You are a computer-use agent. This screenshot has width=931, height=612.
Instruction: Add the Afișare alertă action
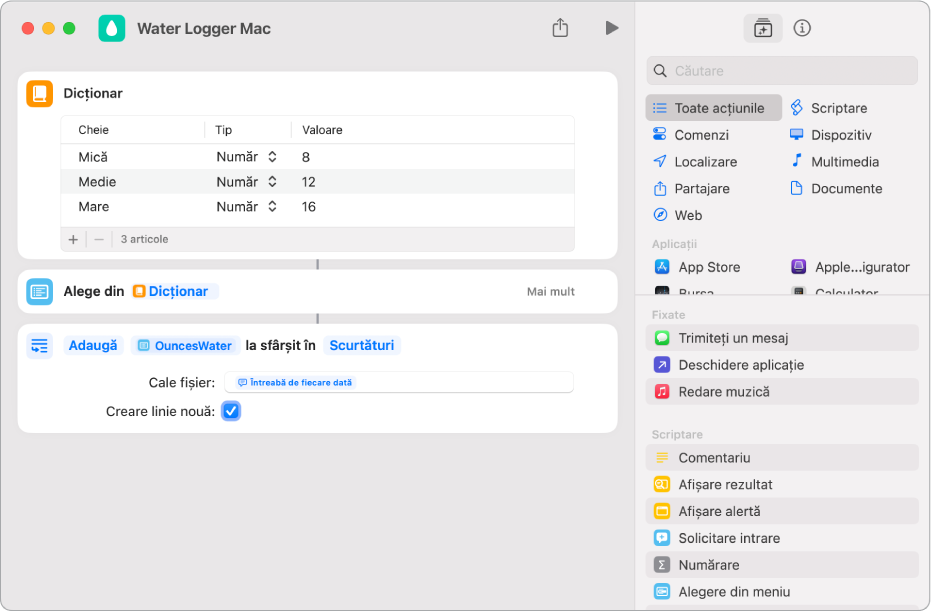[x=782, y=511]
